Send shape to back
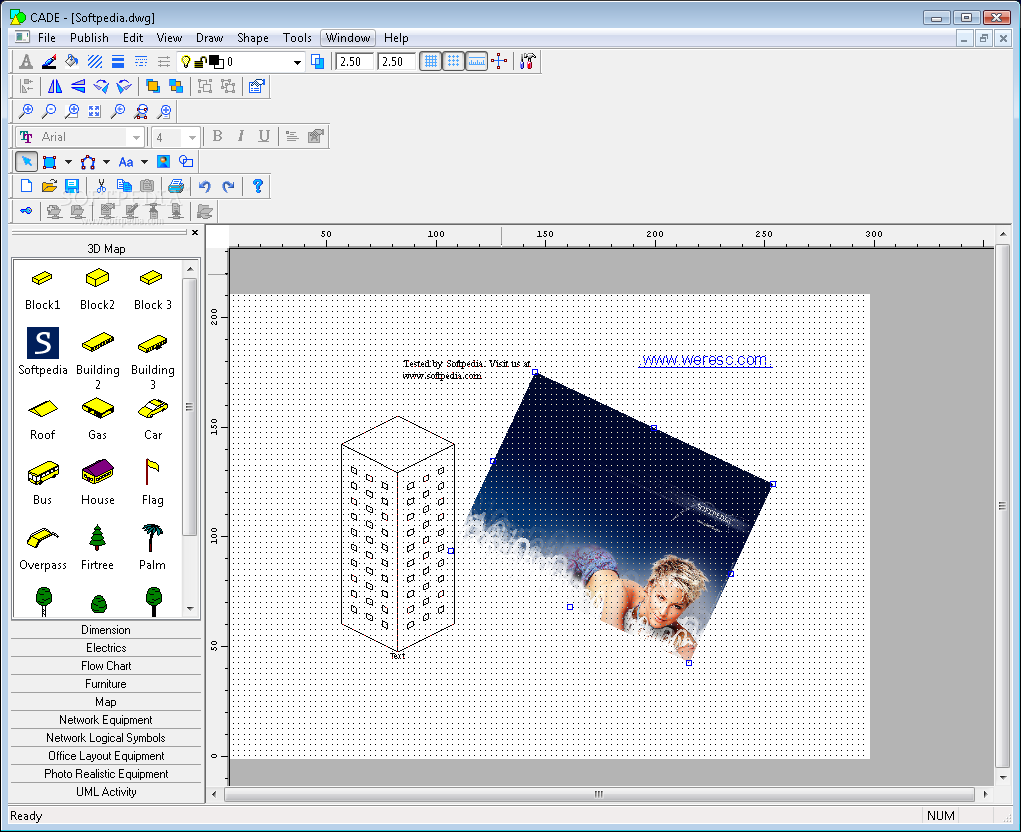This screenshot has width=1021, height=832. pyautogui.click(x=176, y=87)
